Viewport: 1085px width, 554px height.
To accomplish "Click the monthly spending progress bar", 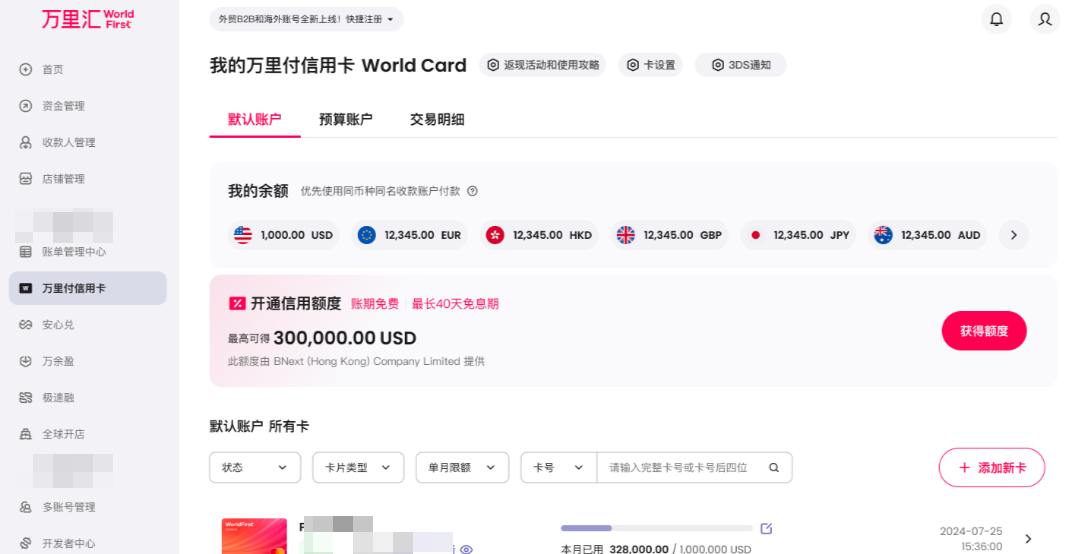I will 656,528.
